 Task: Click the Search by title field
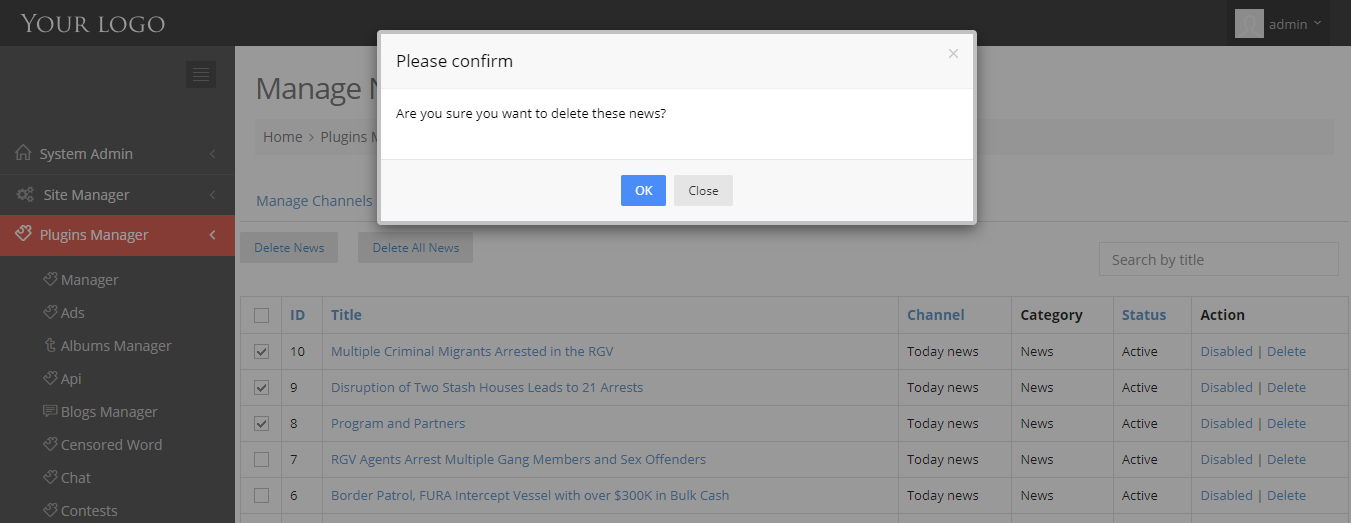tap(1218, 259)
